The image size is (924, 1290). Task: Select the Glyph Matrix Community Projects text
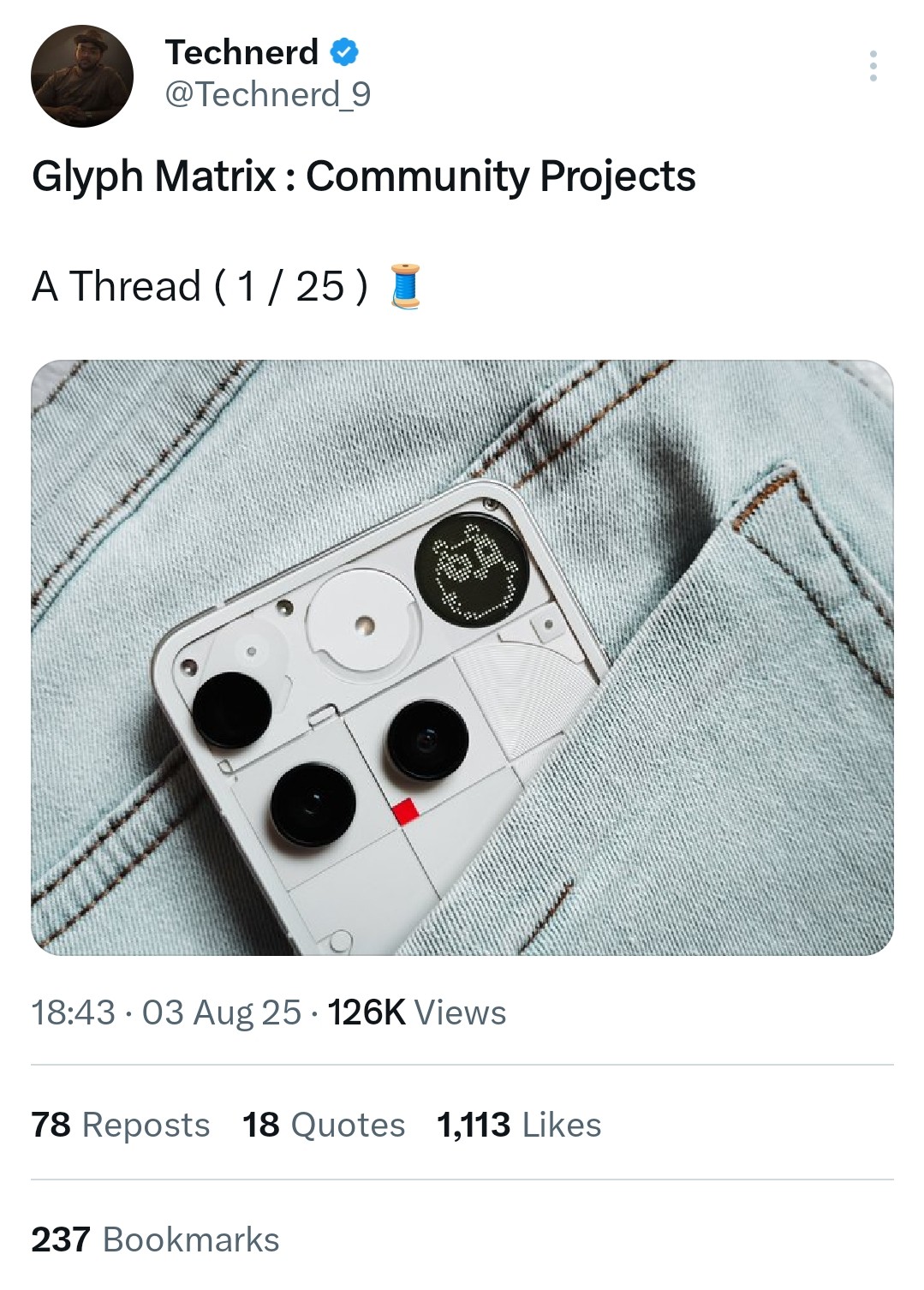click(x=363, y=176)
